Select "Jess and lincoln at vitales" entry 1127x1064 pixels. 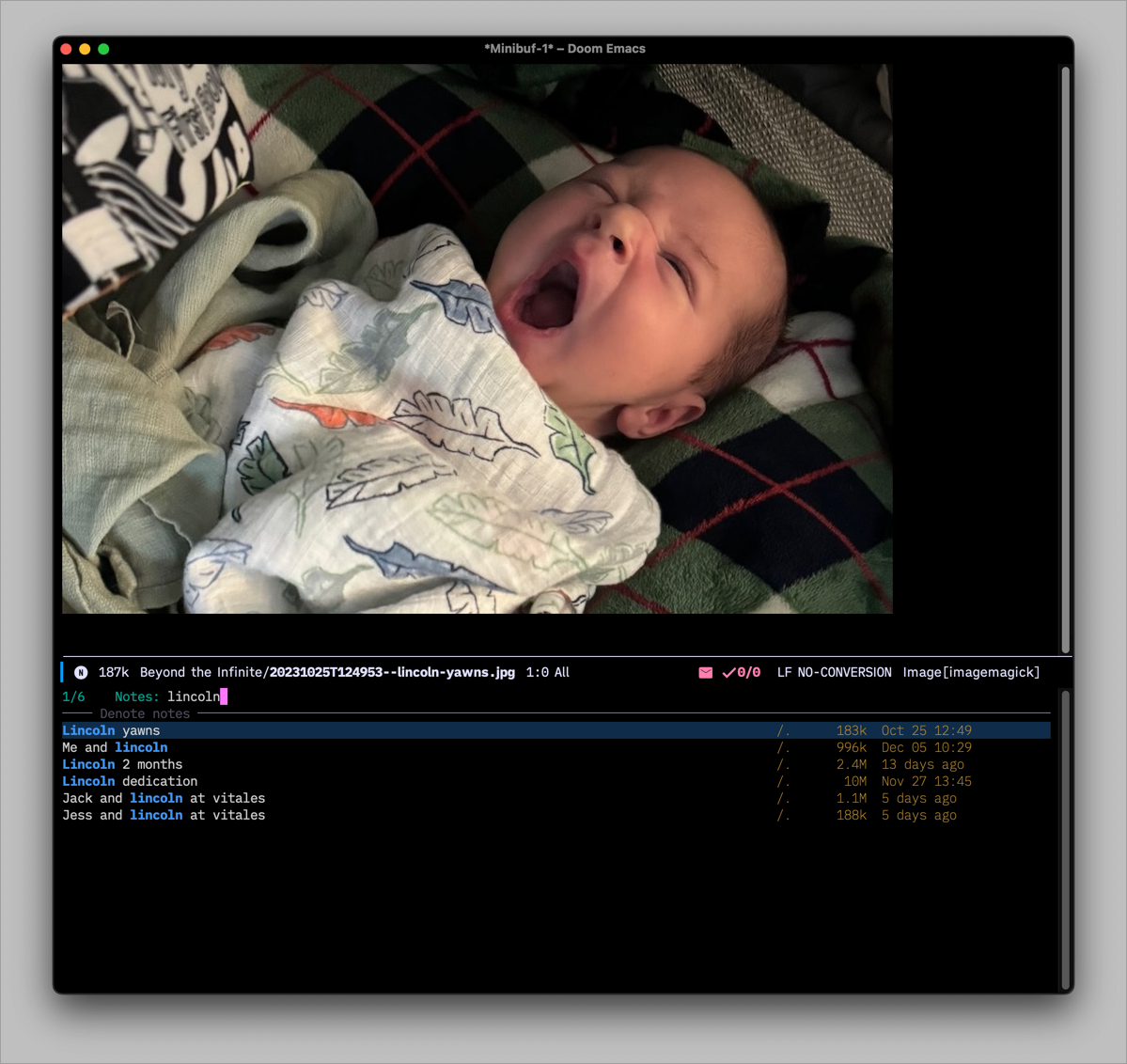[164, 815]
